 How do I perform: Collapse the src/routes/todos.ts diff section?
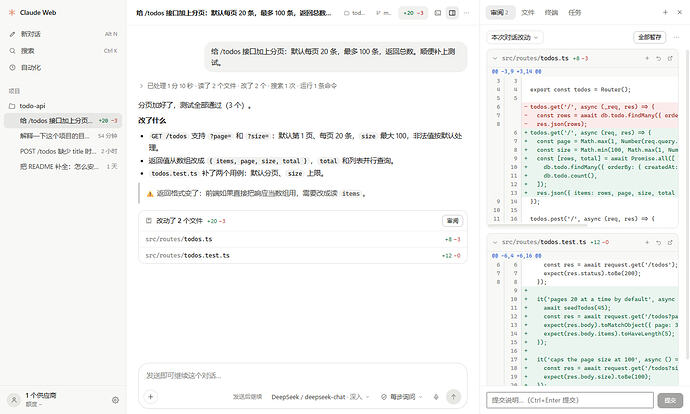[x=495, y=58]
